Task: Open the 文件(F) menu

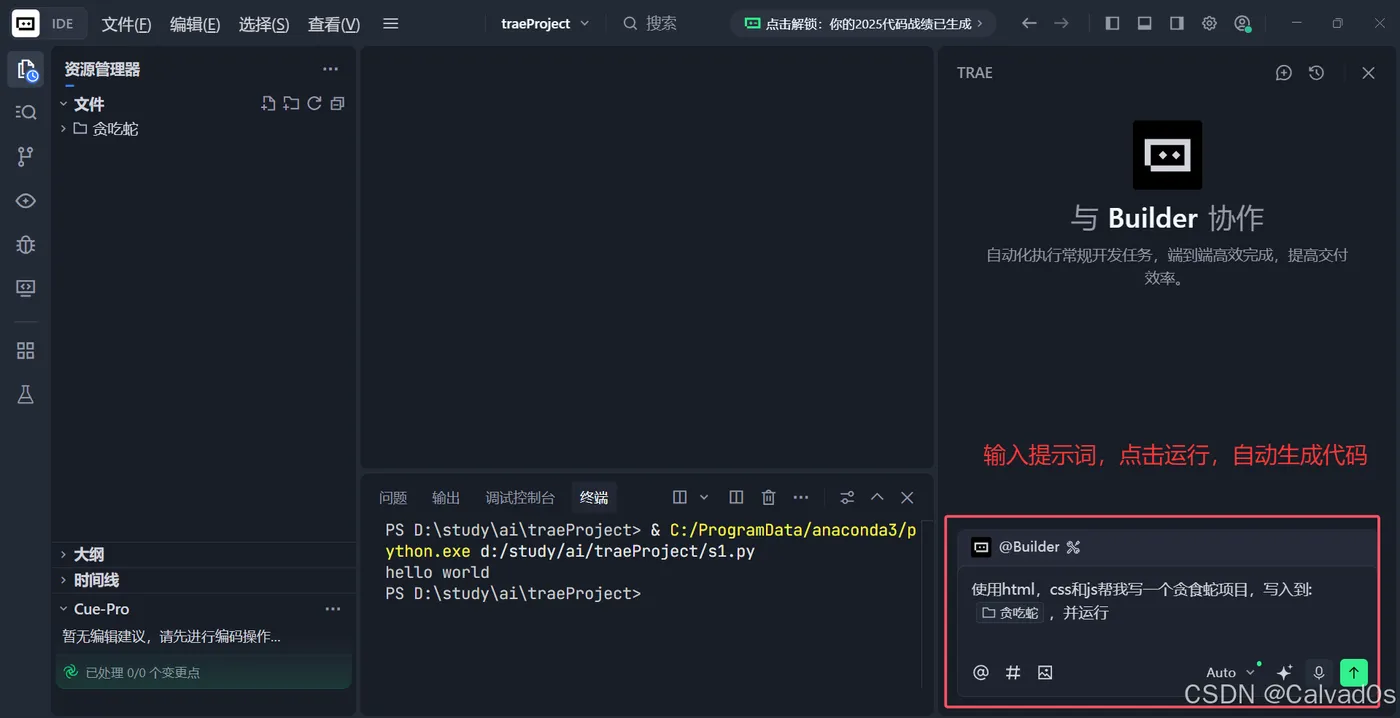Action: tap(126, 24)
